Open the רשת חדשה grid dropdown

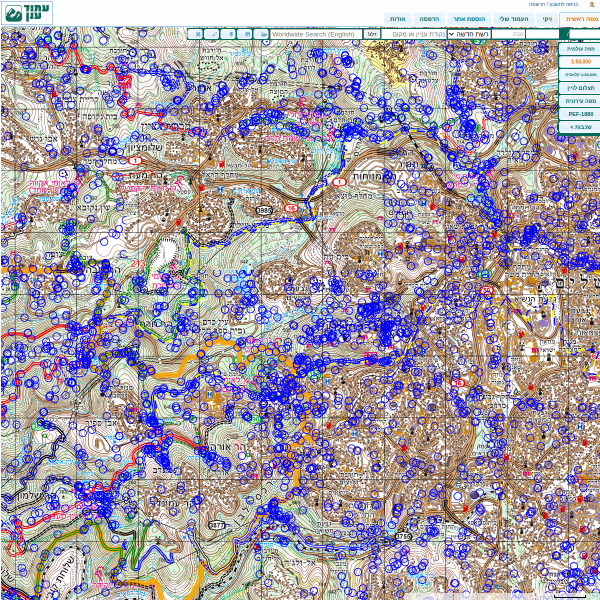[x=469, y=34]
